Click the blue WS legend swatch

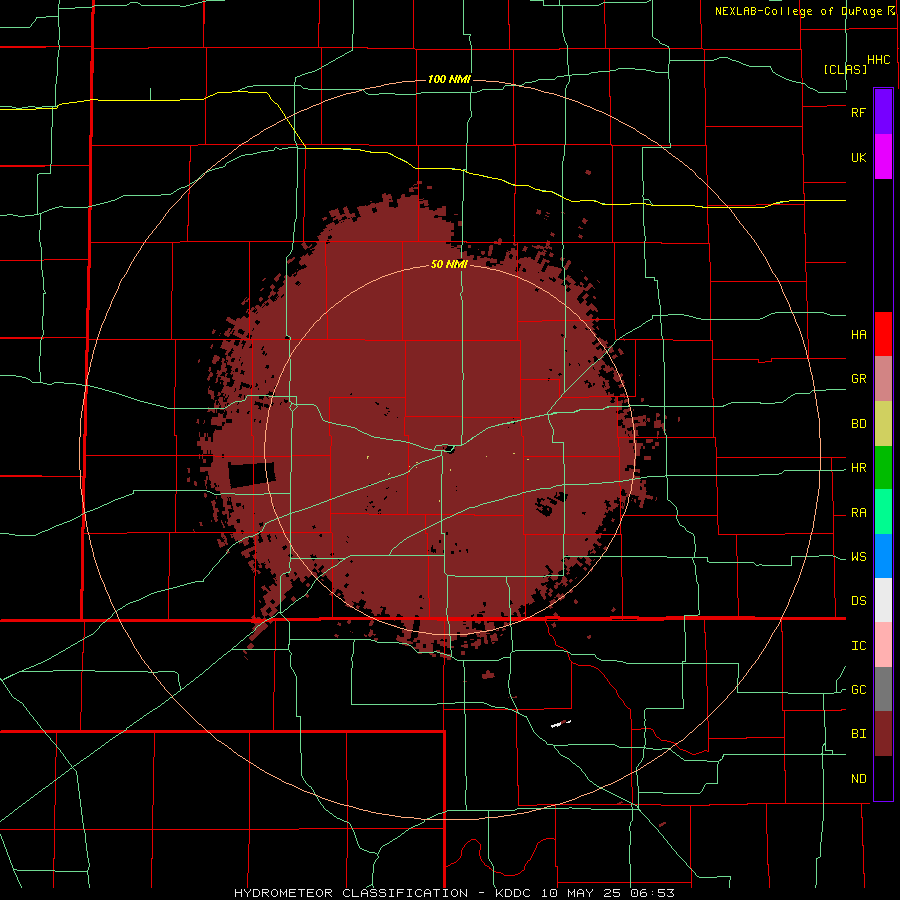883,556
